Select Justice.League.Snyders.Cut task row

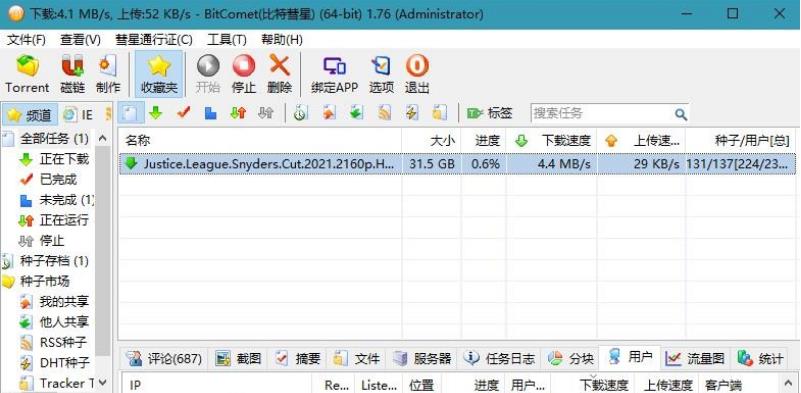pos(457,164)
